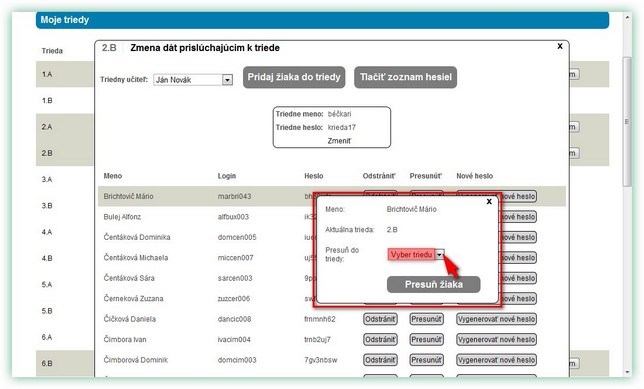Click student name Čentáková Sára
The width and height of the screenshot is (644, 389).
[x=129, y=278]
